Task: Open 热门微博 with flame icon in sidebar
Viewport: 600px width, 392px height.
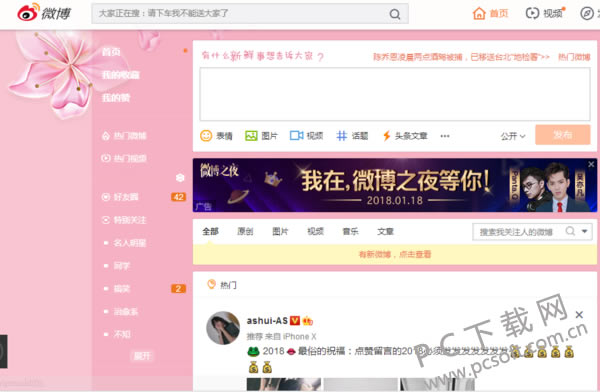Action: [124, 136]
